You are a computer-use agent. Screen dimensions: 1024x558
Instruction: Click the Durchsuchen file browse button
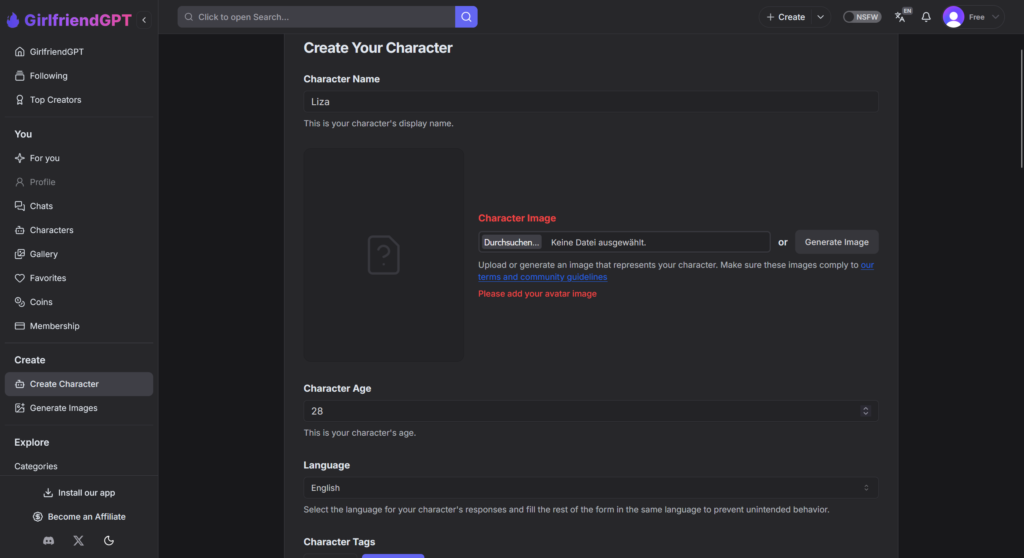click(511, 242)
